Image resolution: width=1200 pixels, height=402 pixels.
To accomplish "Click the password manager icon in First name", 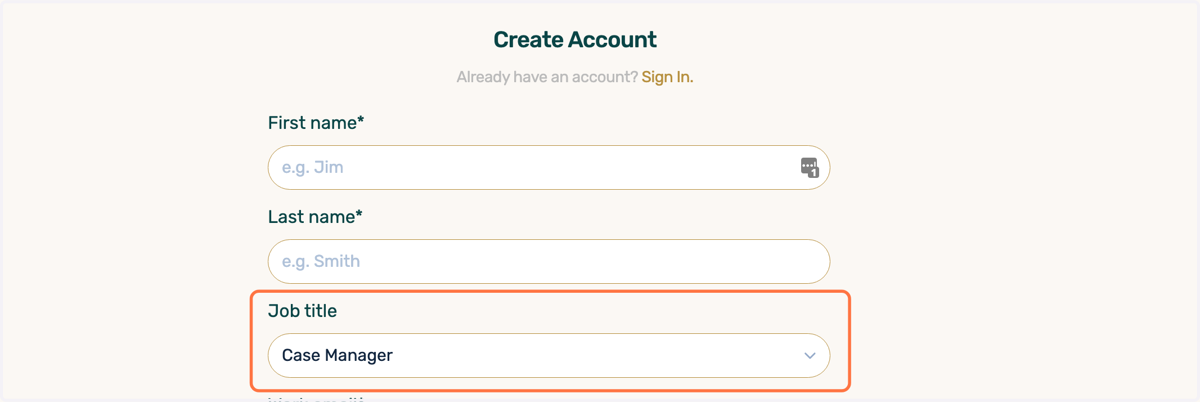I will [x=810, y=167].
